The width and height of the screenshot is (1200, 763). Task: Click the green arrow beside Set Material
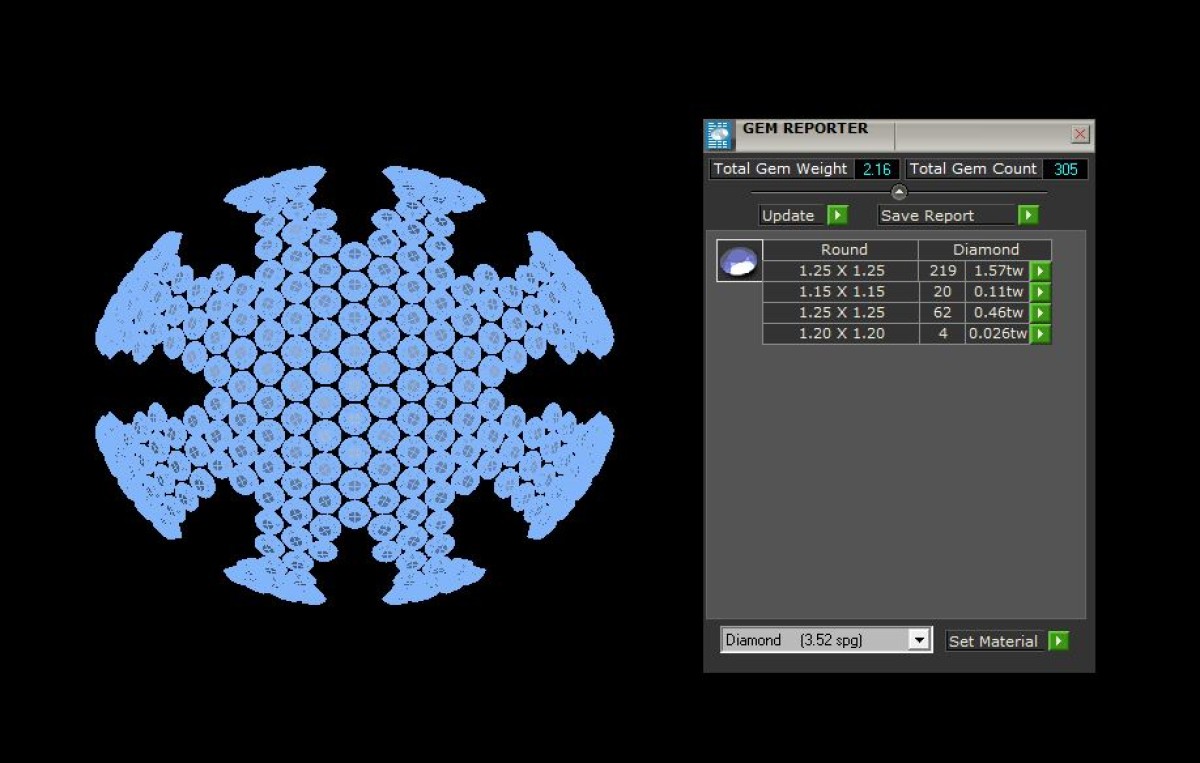click(1059, 641)
